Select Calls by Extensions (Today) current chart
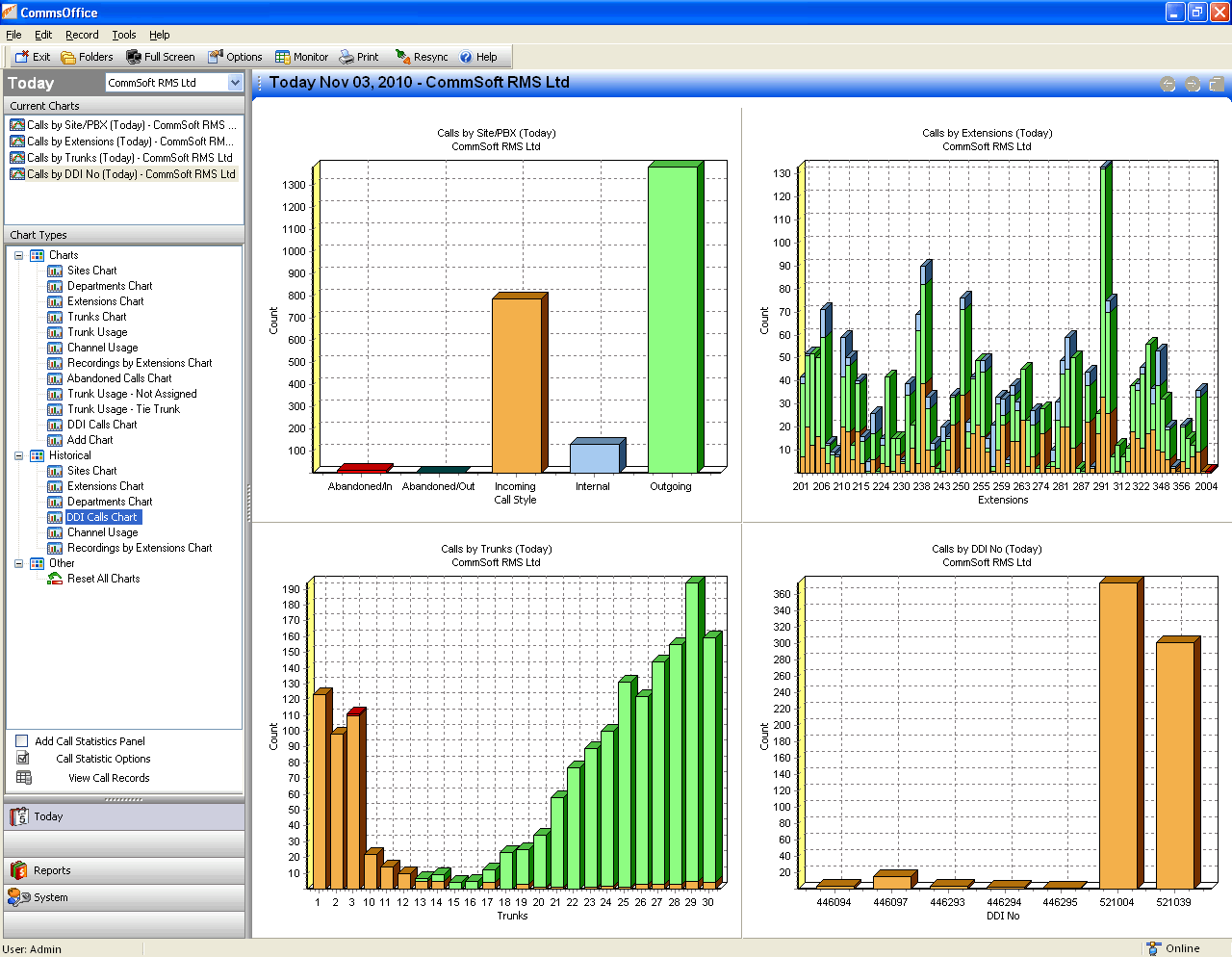 (x=123, y=142)
